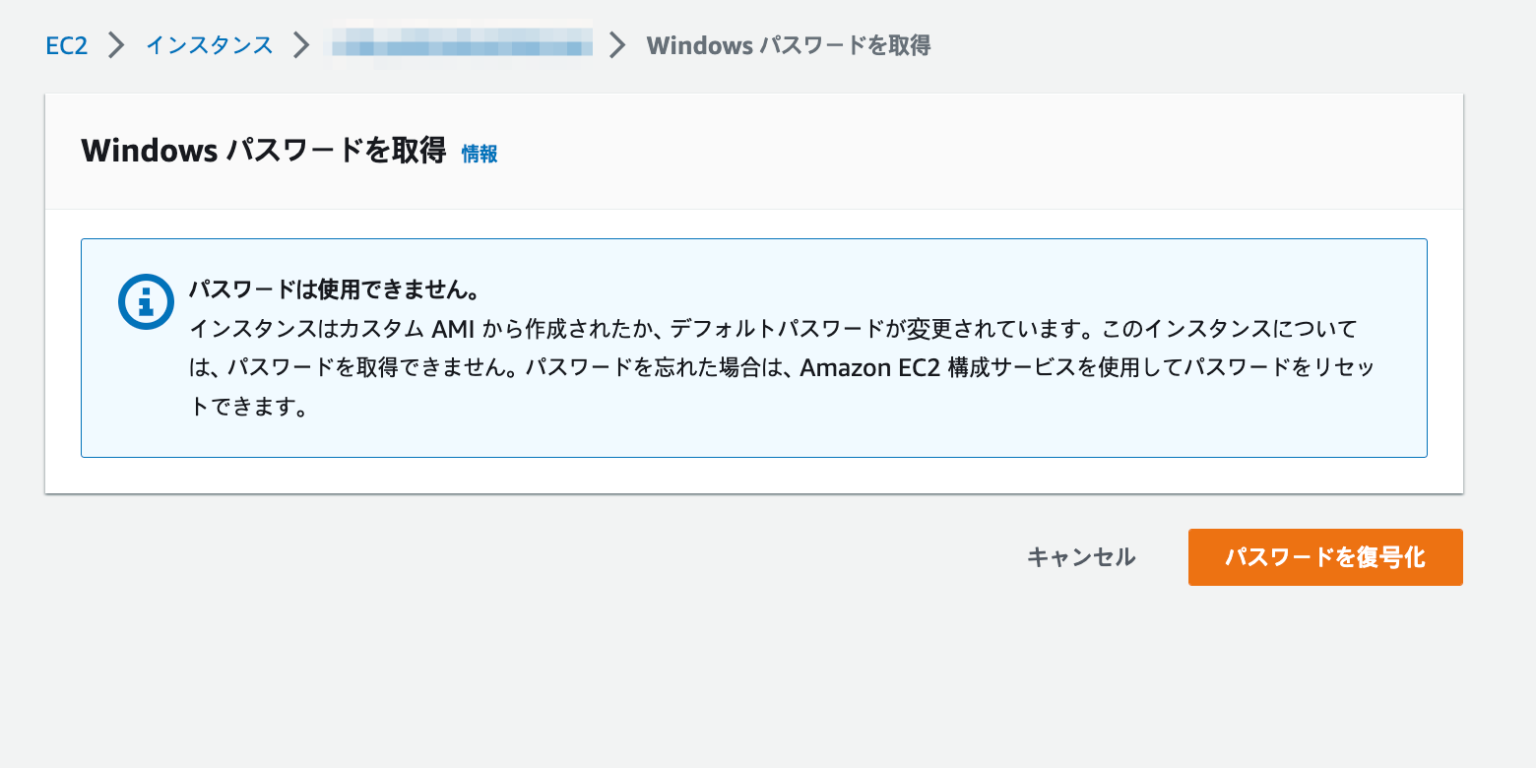This screenshot has width=1536, height=768.
Task: Click the パスワードは使用できません alert title
Action: click(x=330, y=289)
